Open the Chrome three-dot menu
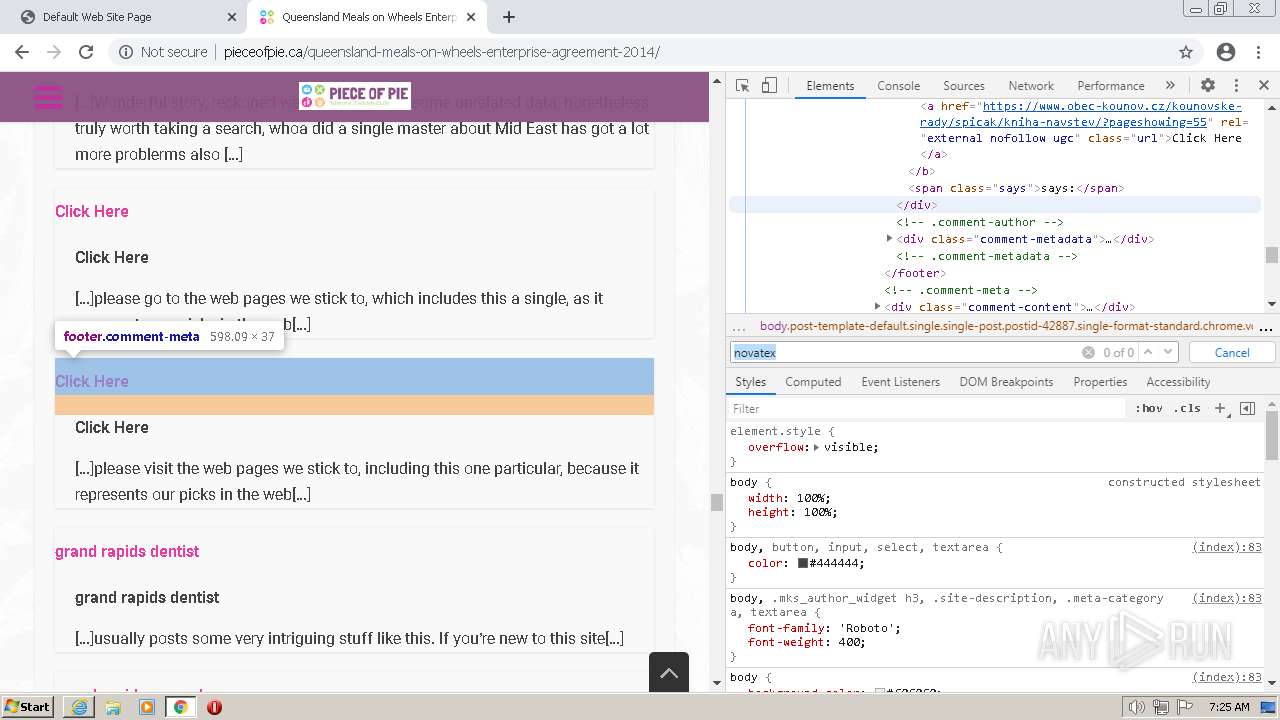 (x=1259, y=52)
